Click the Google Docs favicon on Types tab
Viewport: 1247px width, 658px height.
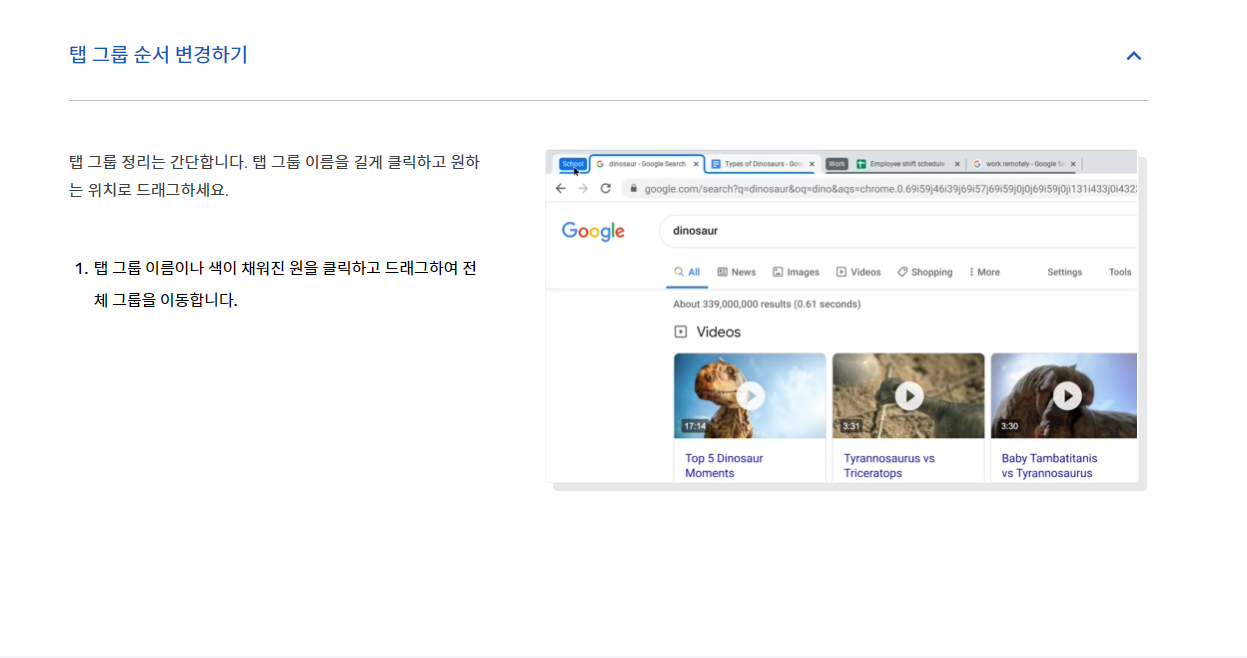pos(716,164)
